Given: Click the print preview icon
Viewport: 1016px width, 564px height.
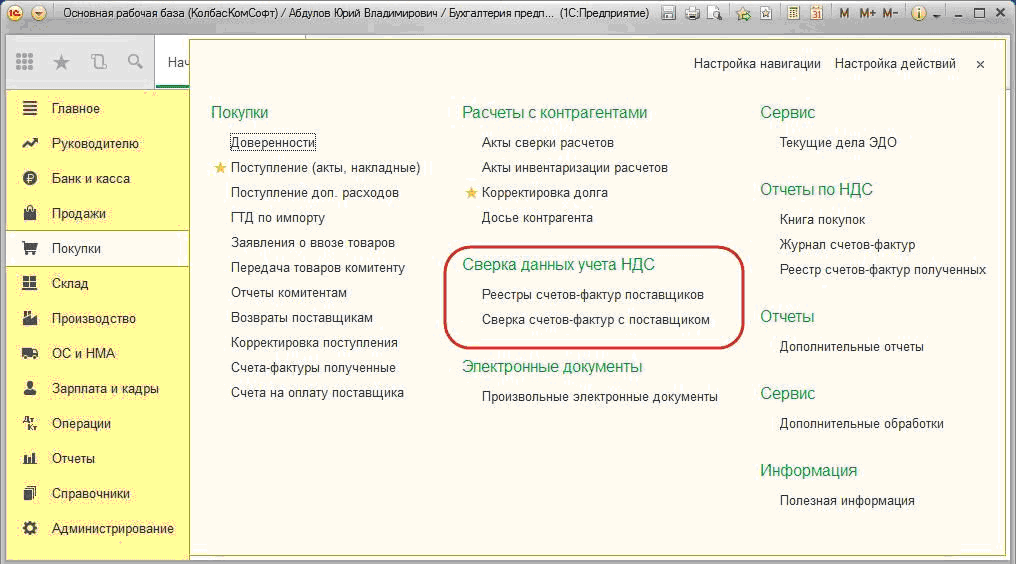Looking at the screenshot, I should 716,14.
